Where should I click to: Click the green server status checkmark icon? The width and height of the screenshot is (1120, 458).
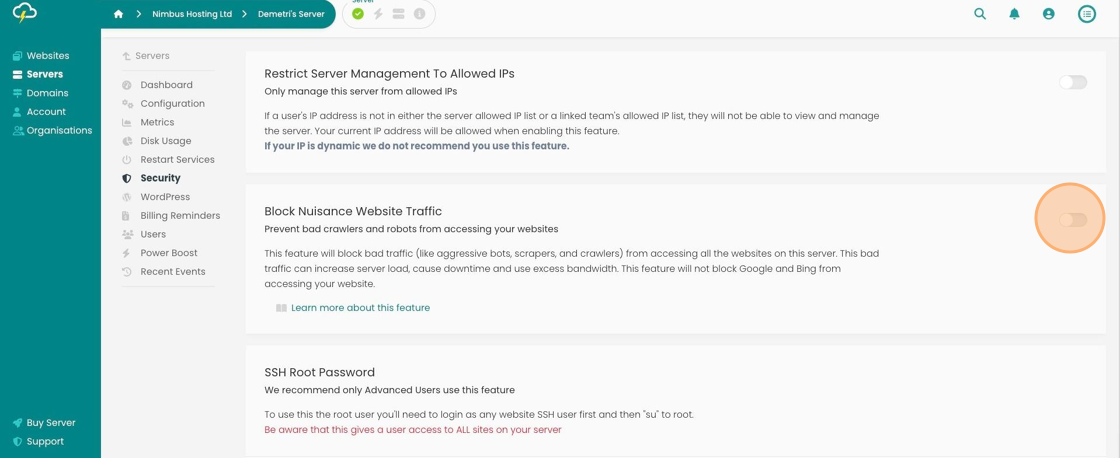358,14
